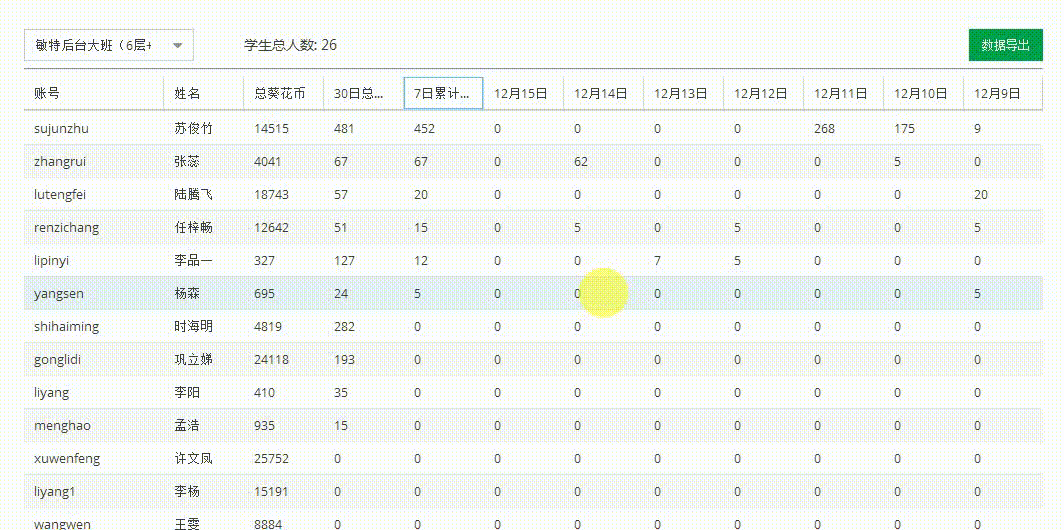Click the renzichang account row

[x=67, y=227]
